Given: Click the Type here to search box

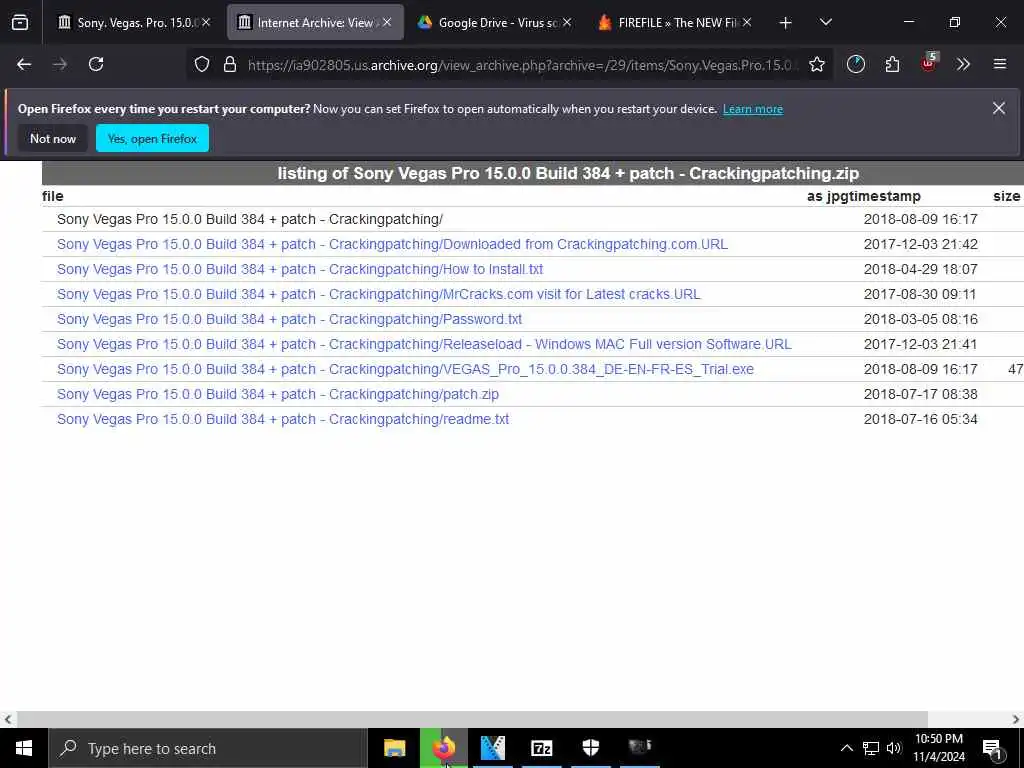Looking at the screenshot, I should pos(208,748).
